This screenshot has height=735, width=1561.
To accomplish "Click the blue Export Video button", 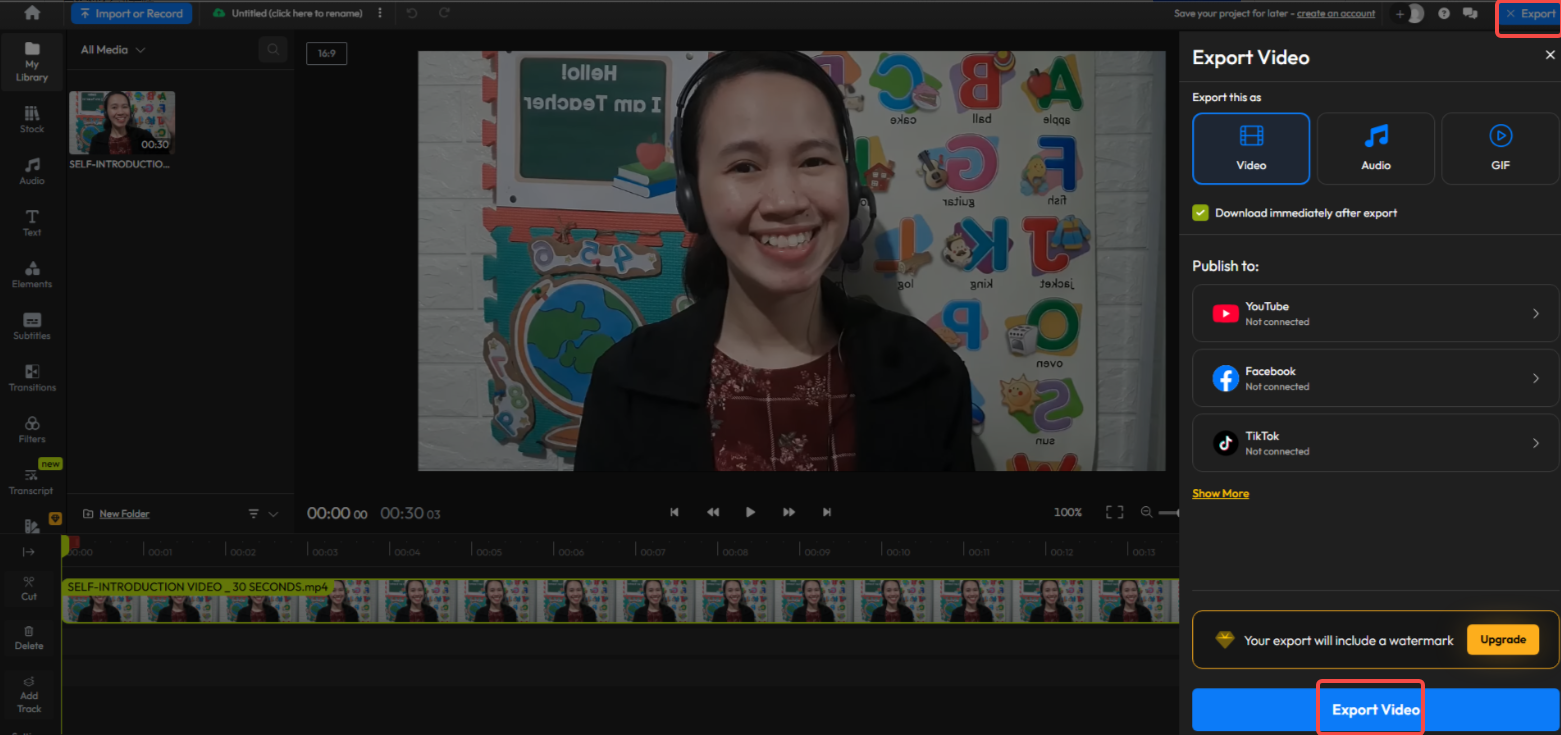I will pyautogui.click(x=1370, y=708).
